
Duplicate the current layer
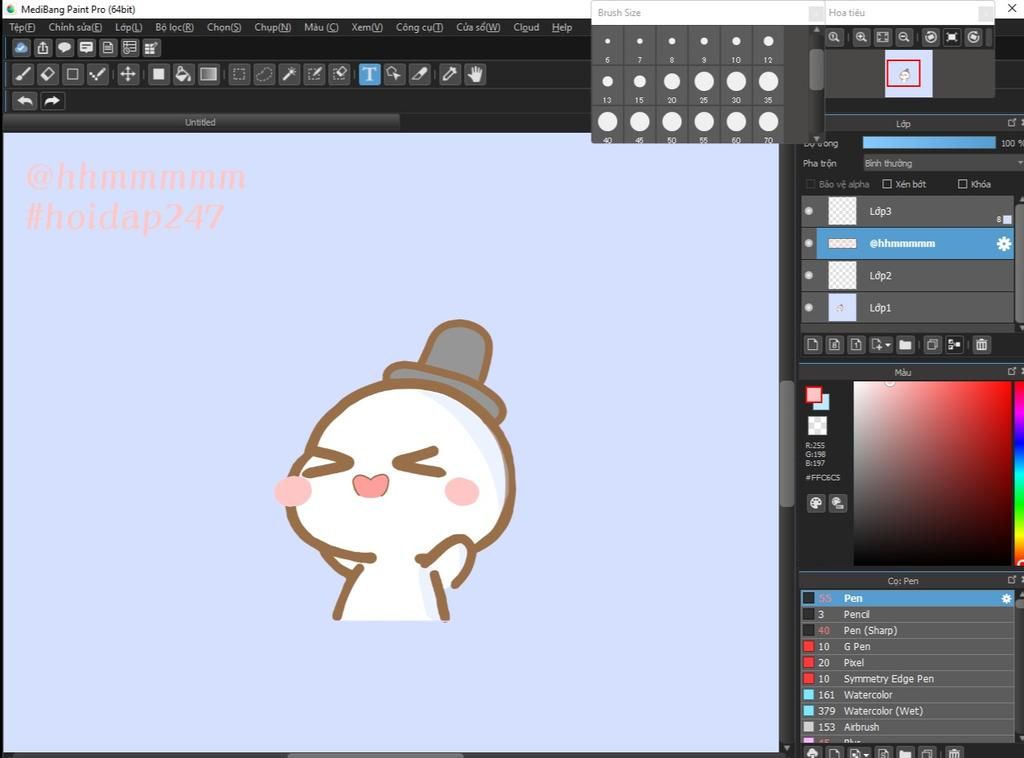pyautogui.click(x=933, y=345)
